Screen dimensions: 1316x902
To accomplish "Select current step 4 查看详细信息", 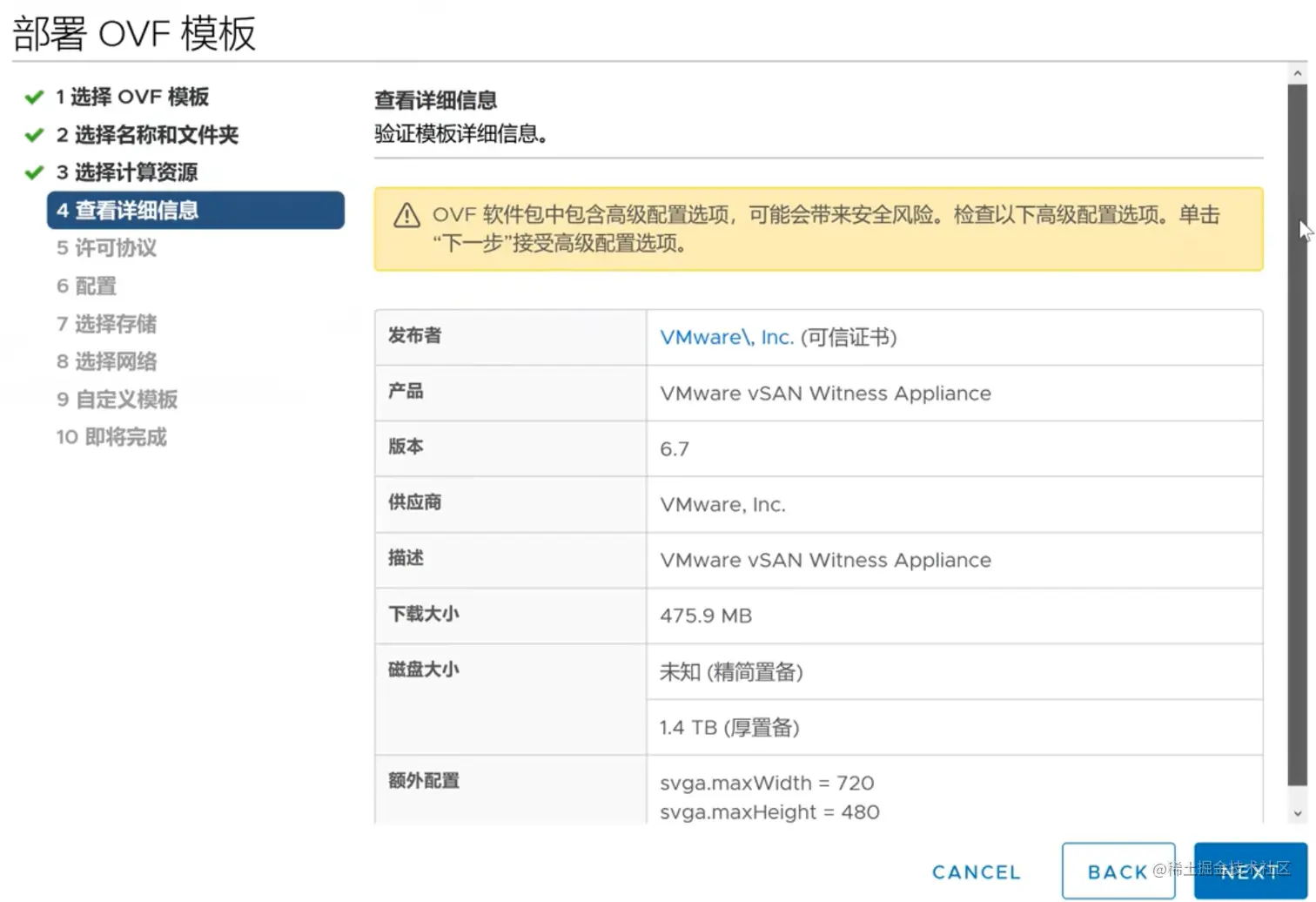I will [196, 210].
